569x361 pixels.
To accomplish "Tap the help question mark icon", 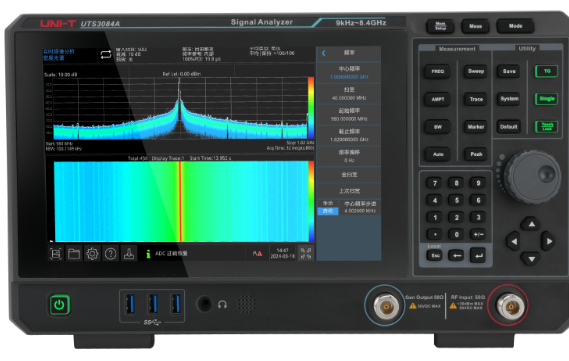I will [110, 253].
